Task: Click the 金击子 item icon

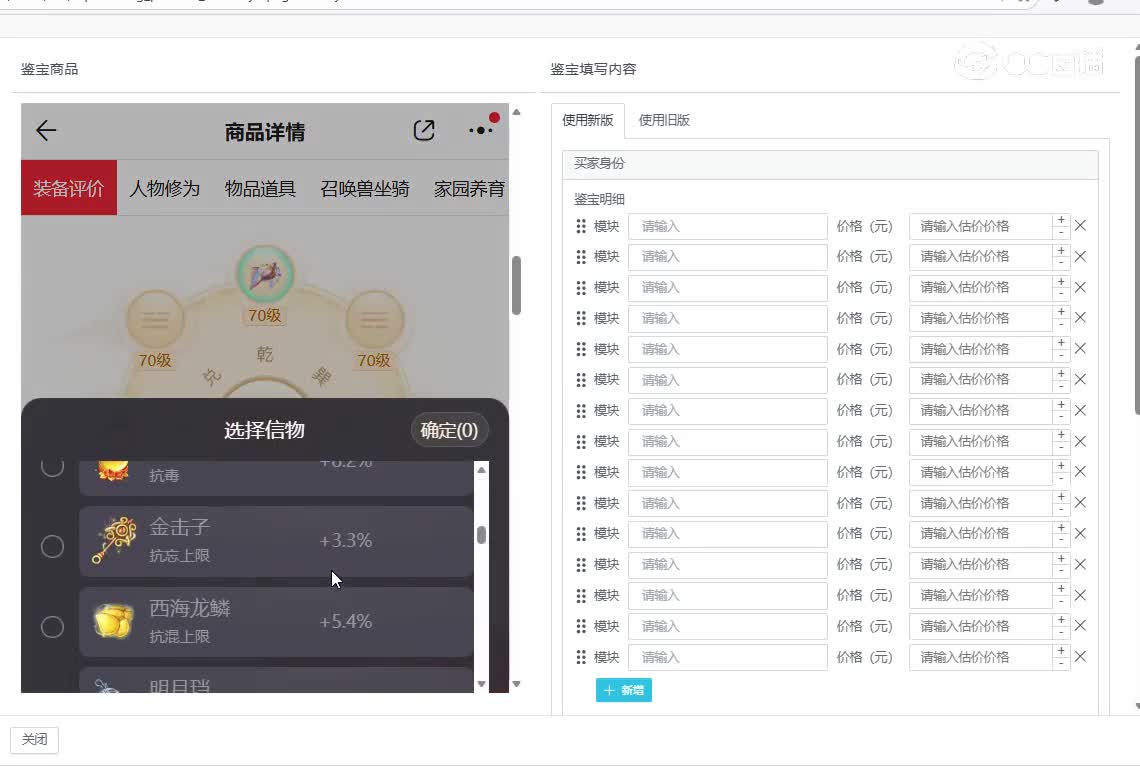Action: point(114,540)
